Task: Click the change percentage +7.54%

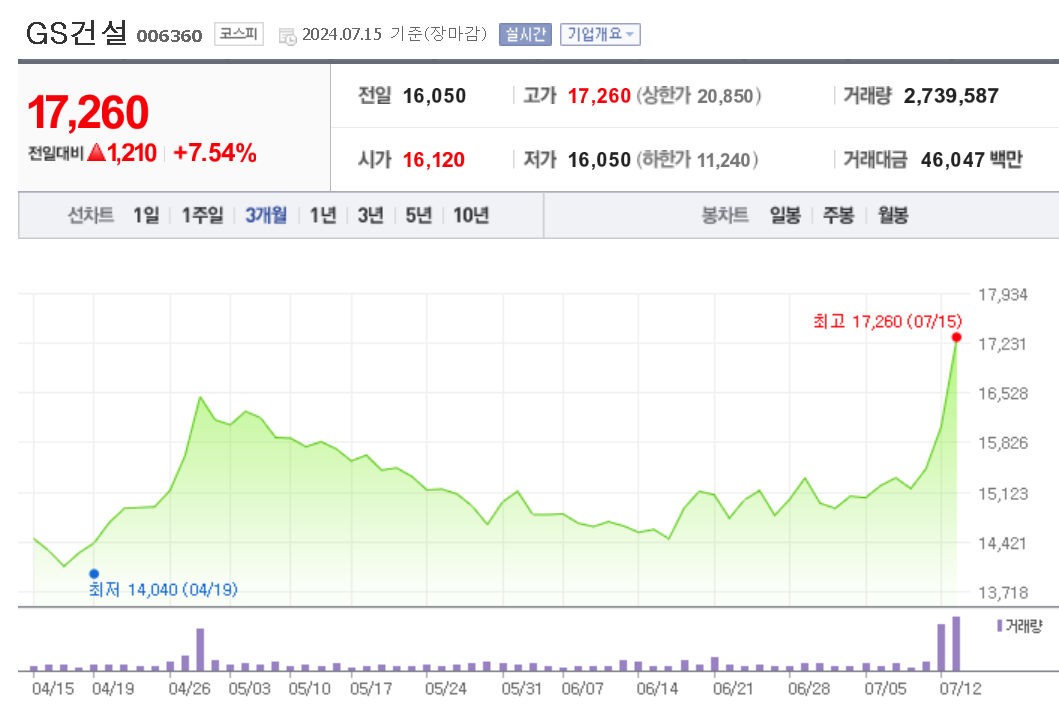Action: click(x=215, y=153)
